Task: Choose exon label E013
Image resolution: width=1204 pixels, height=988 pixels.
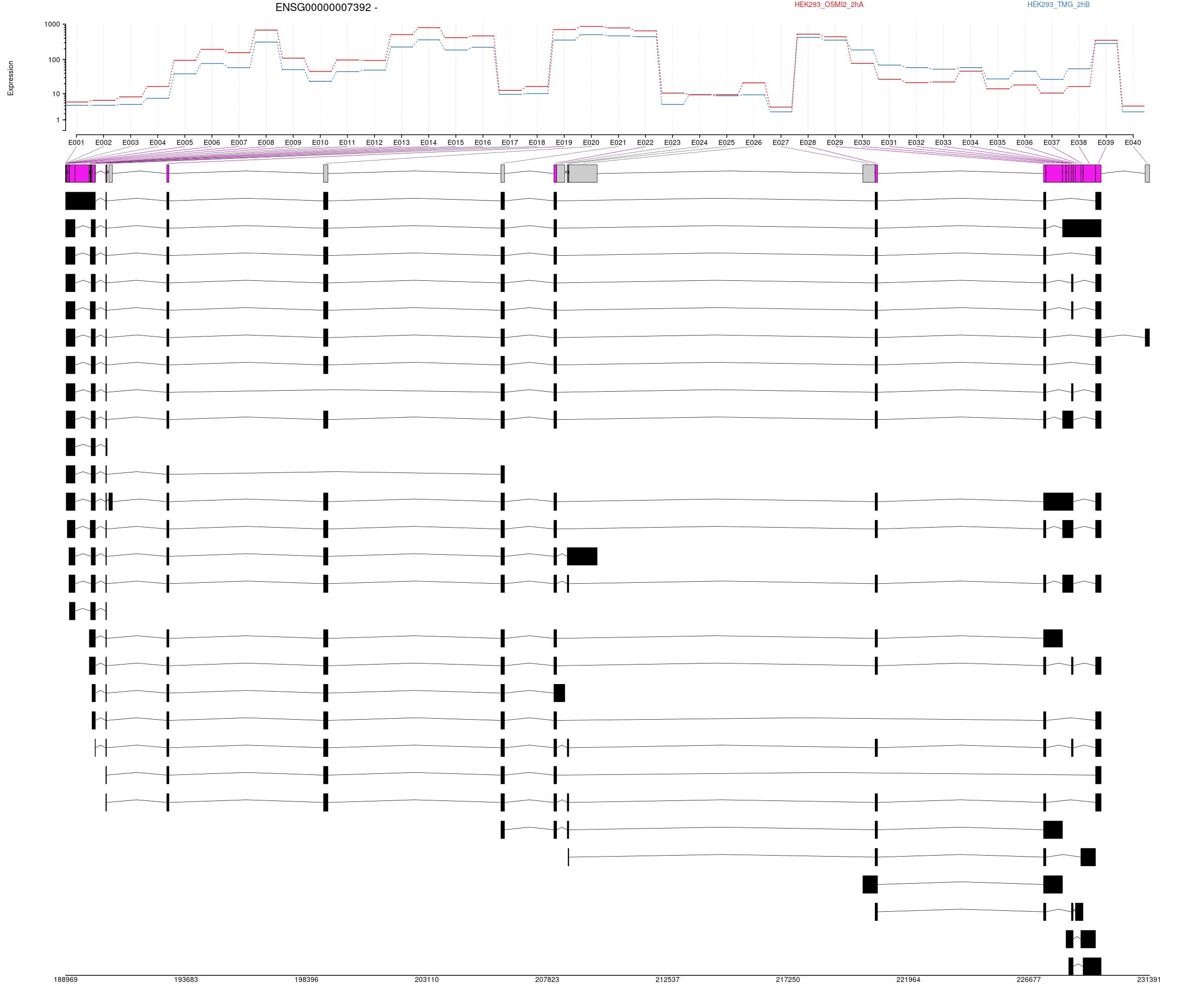Action: tap(401, 143)
